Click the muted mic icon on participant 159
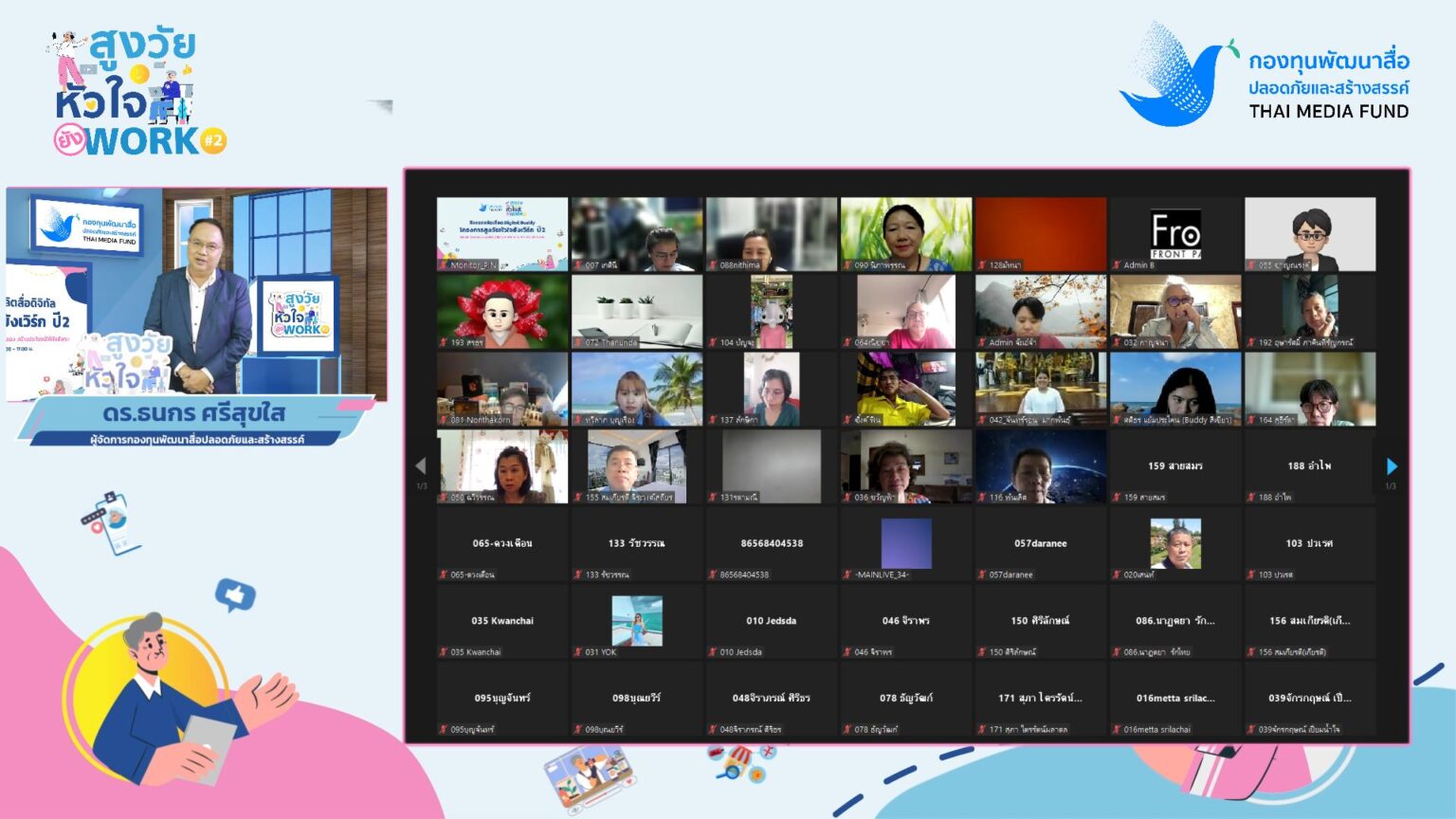 (1116, 497)
